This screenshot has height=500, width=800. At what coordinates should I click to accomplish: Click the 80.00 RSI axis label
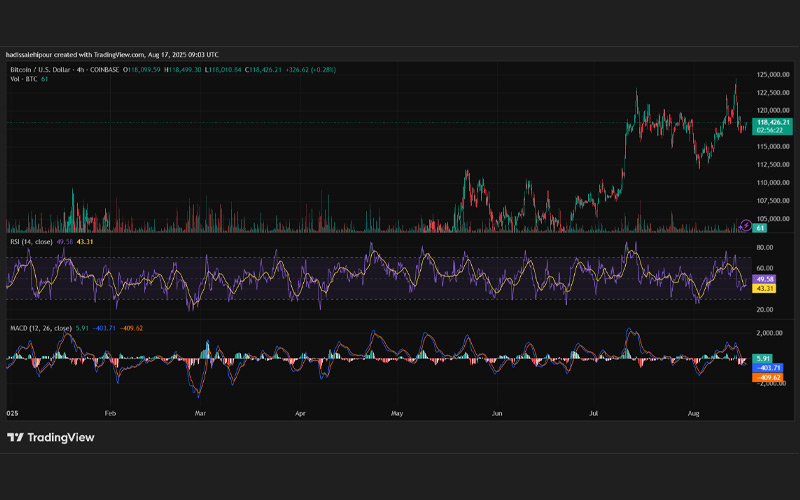765,247
